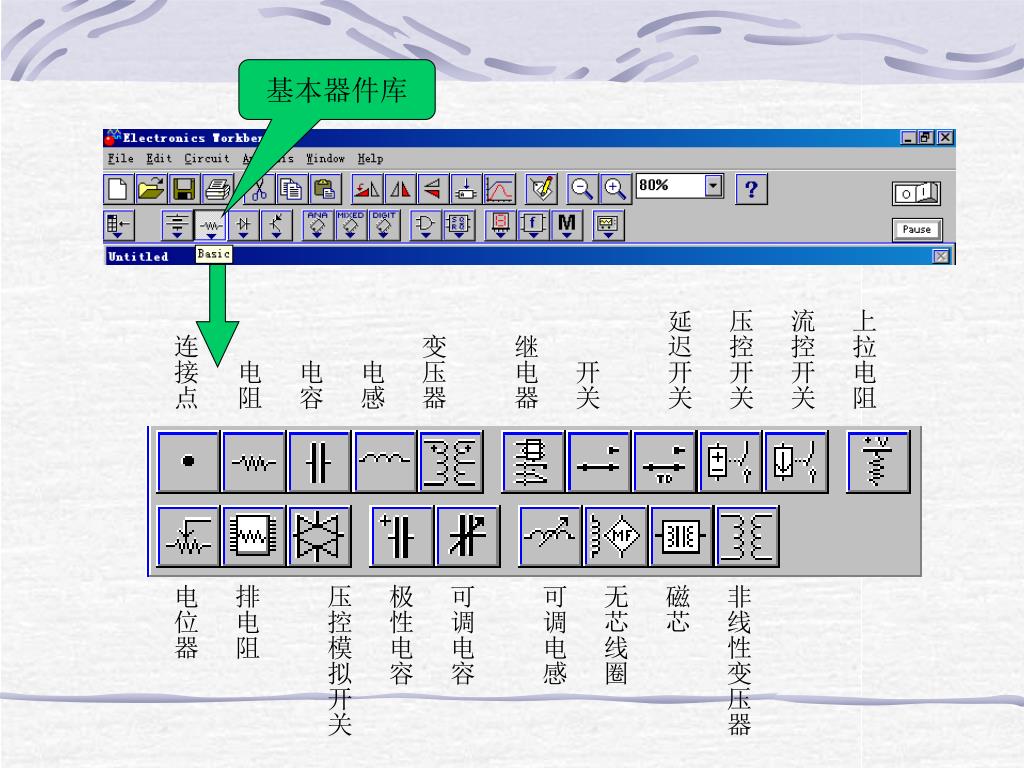Open a circuit file with folder icon
Screen dimensions: 1024x768
point(152,189)
